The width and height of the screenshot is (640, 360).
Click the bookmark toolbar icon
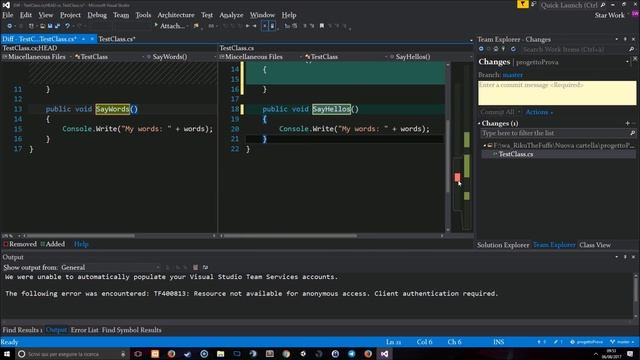(322, 26)
